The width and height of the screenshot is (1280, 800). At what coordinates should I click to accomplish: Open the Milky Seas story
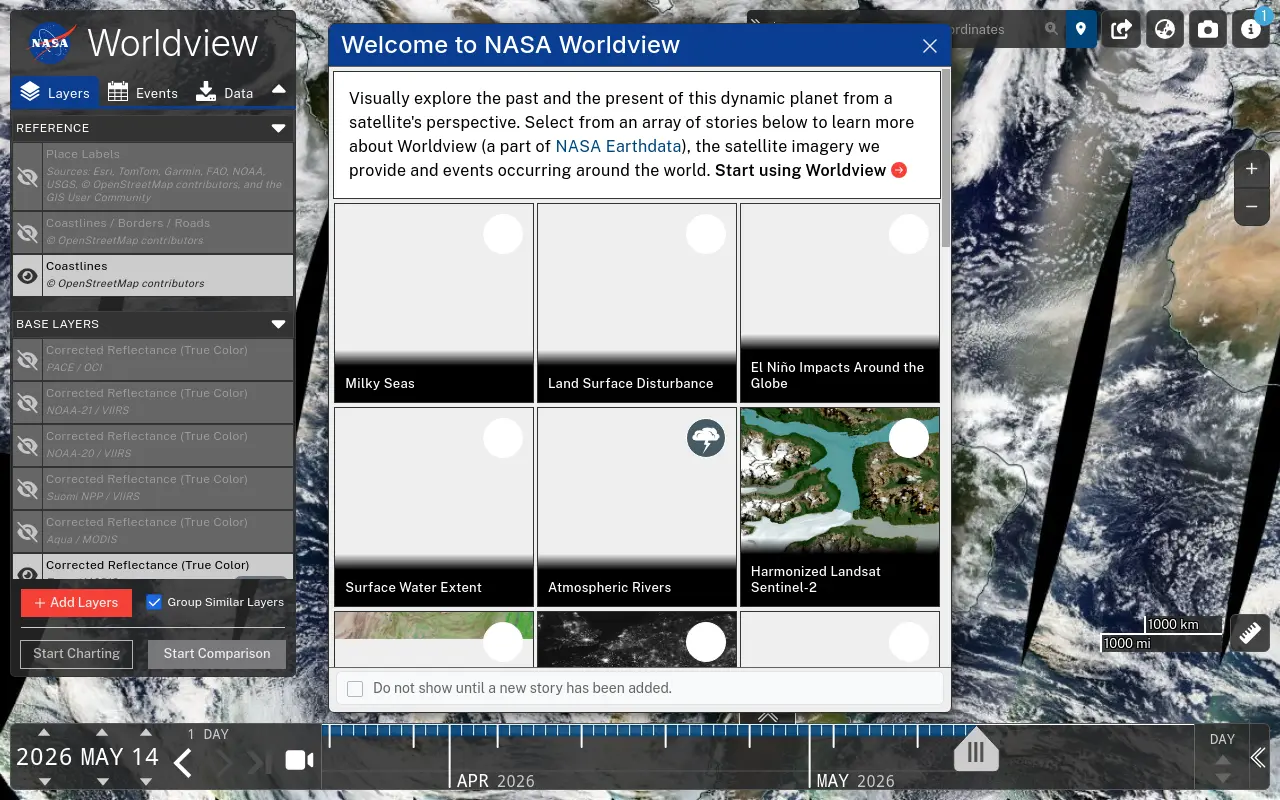click(434, 303)
